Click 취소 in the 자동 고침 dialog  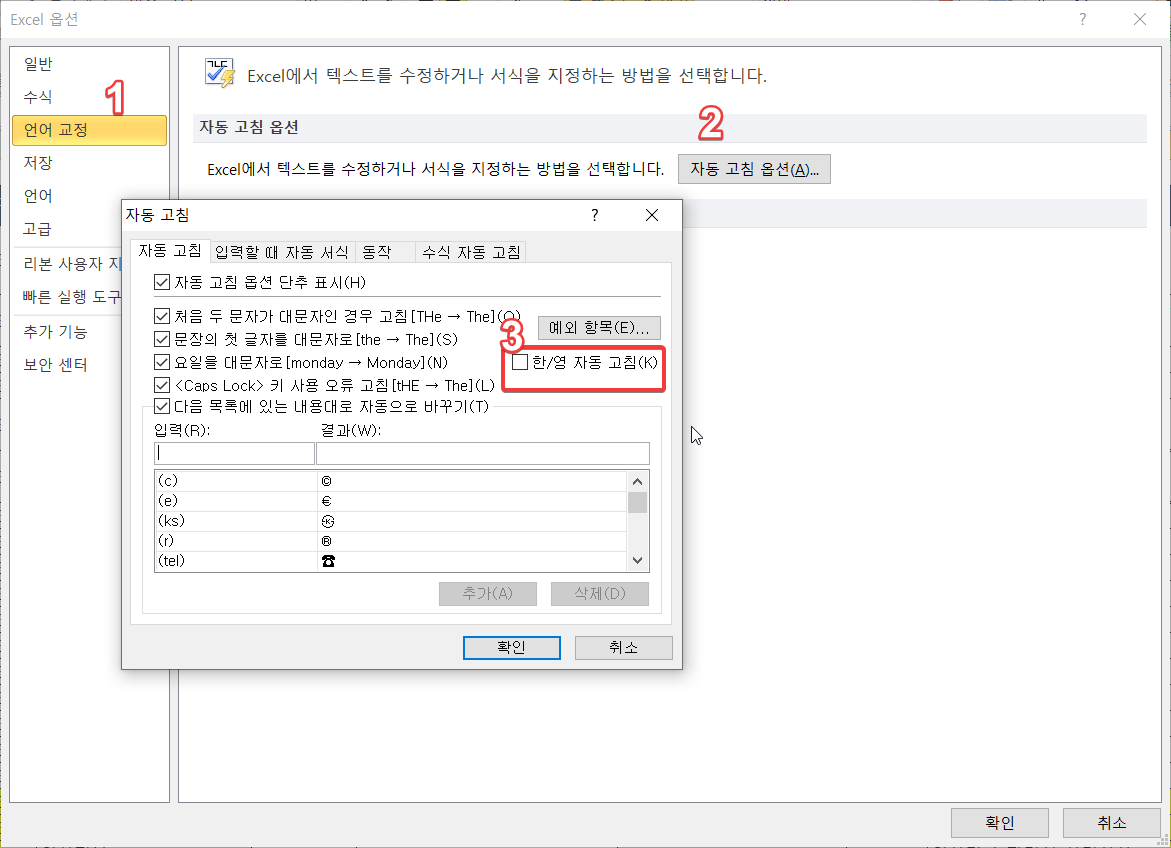click(x=624, y=648)
